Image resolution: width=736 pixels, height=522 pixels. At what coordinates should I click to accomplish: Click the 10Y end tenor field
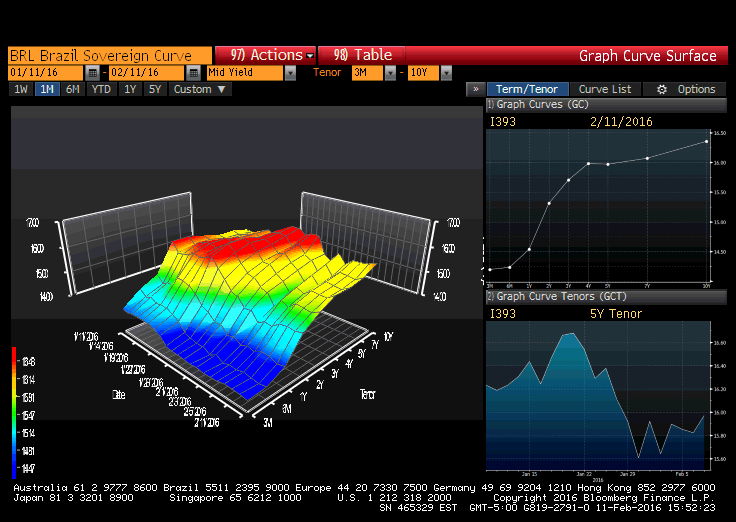tap(423, 73)
